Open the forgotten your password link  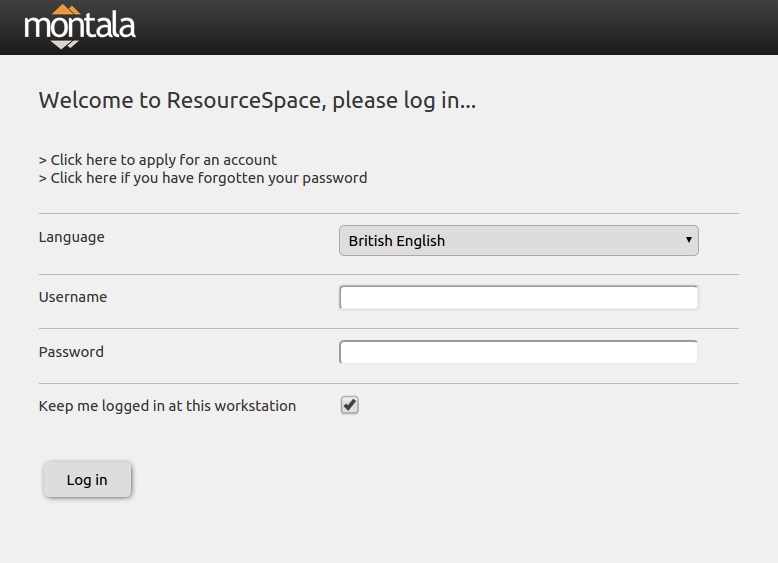[x=209, y=178]
